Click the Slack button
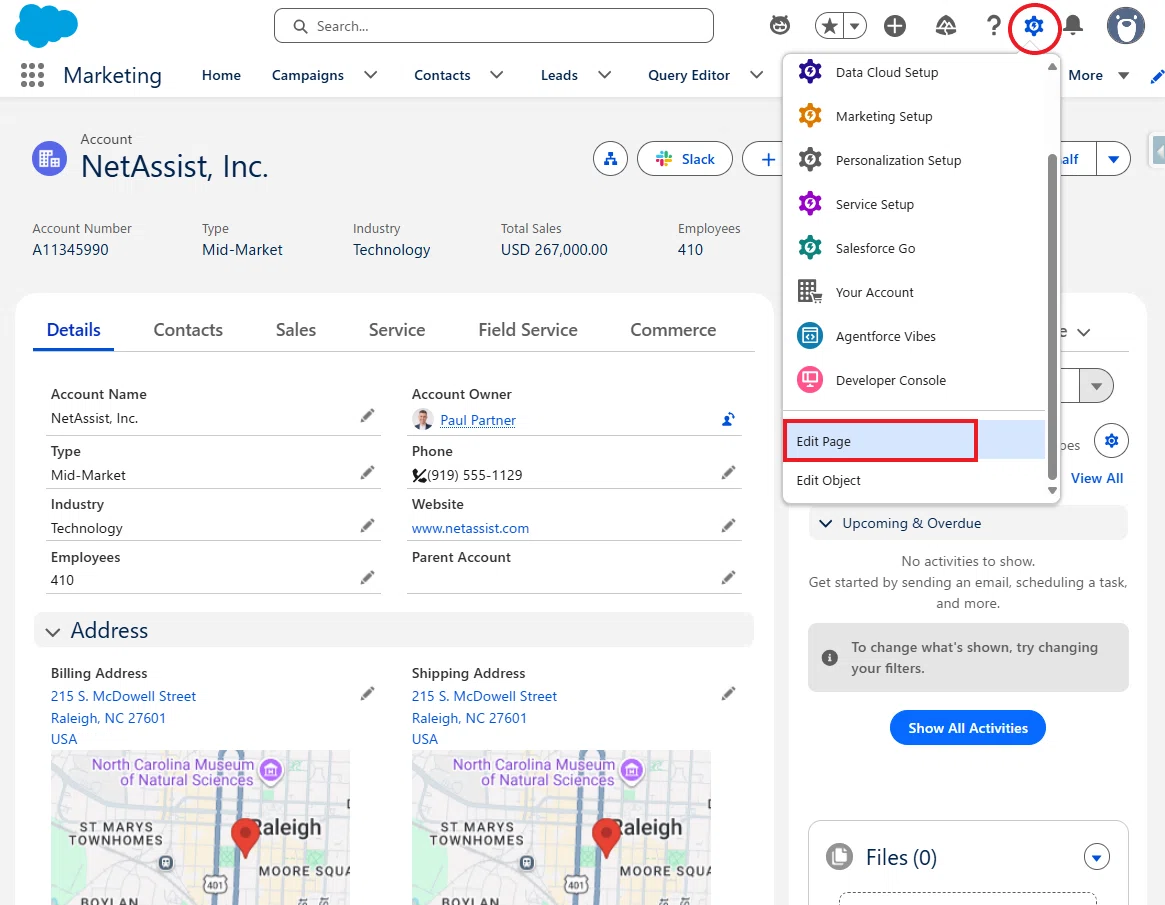The image size is (1165, 905). click(684, 159)
